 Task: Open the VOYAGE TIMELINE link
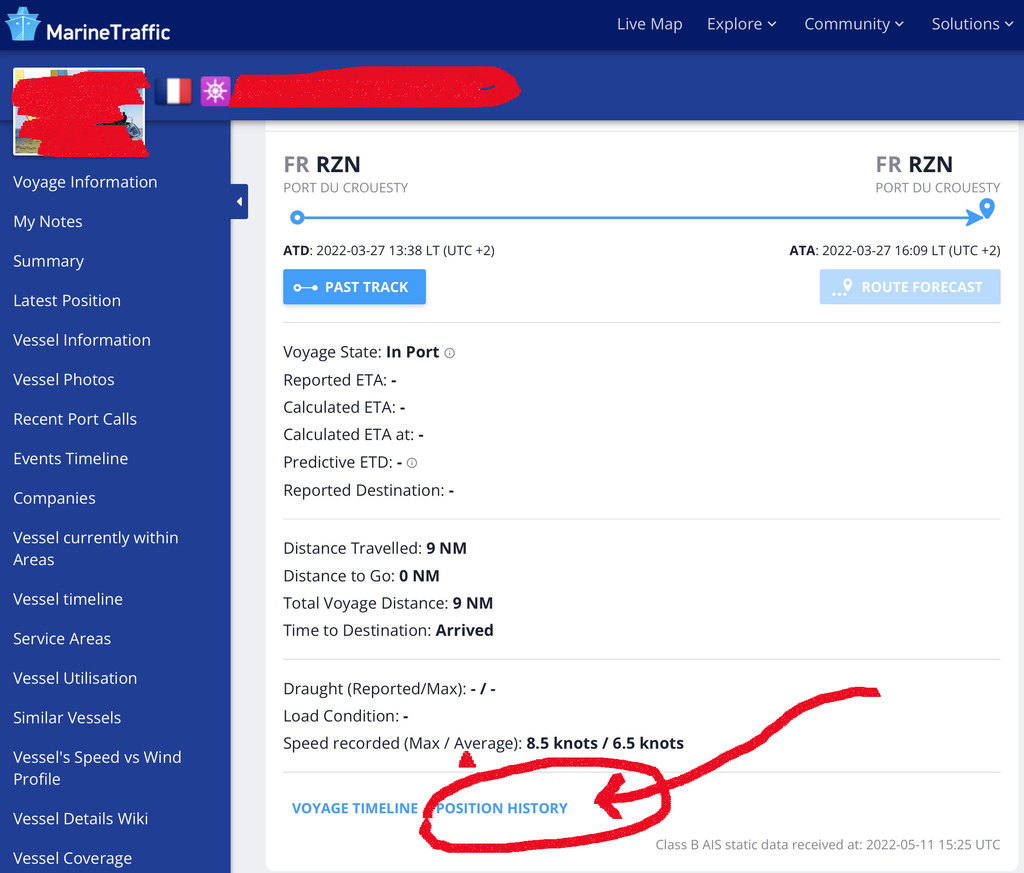[355, 808]
